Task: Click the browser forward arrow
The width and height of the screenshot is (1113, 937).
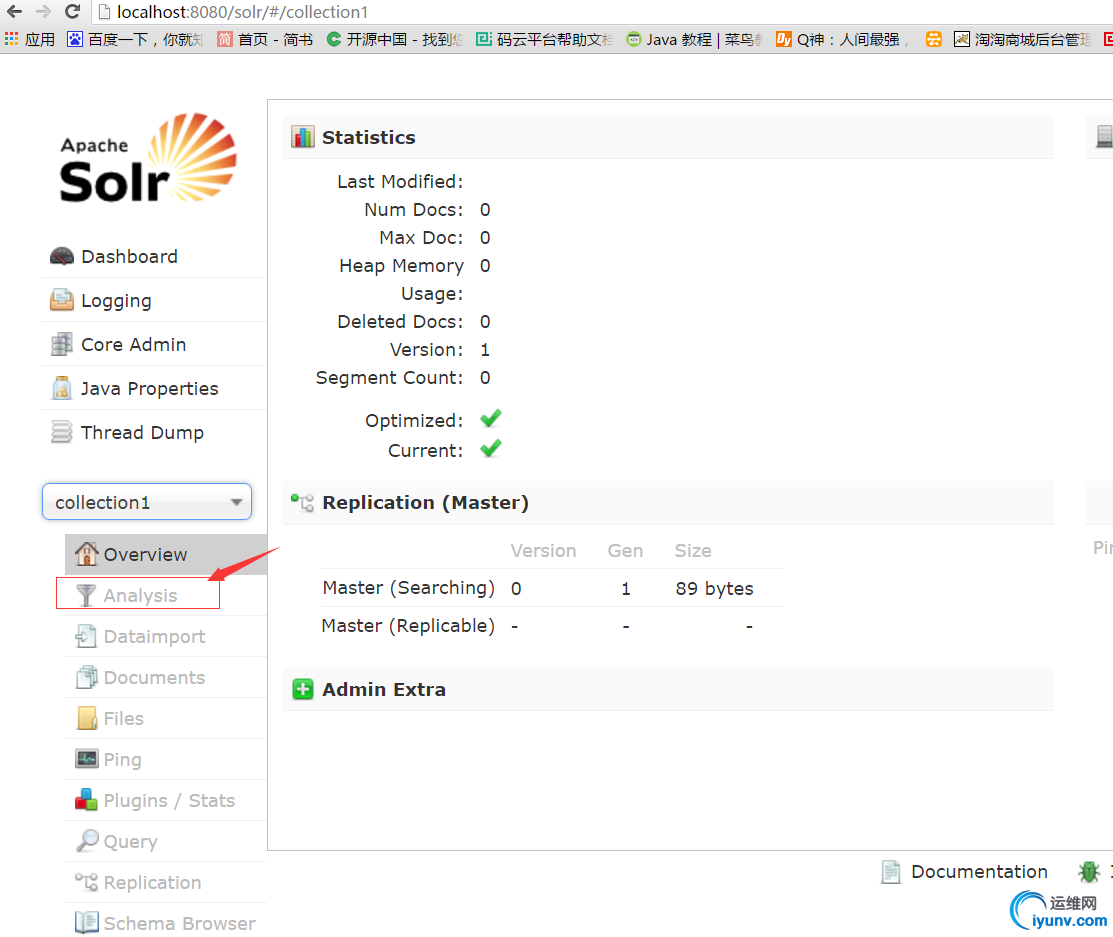Action: tap(43, 11)
